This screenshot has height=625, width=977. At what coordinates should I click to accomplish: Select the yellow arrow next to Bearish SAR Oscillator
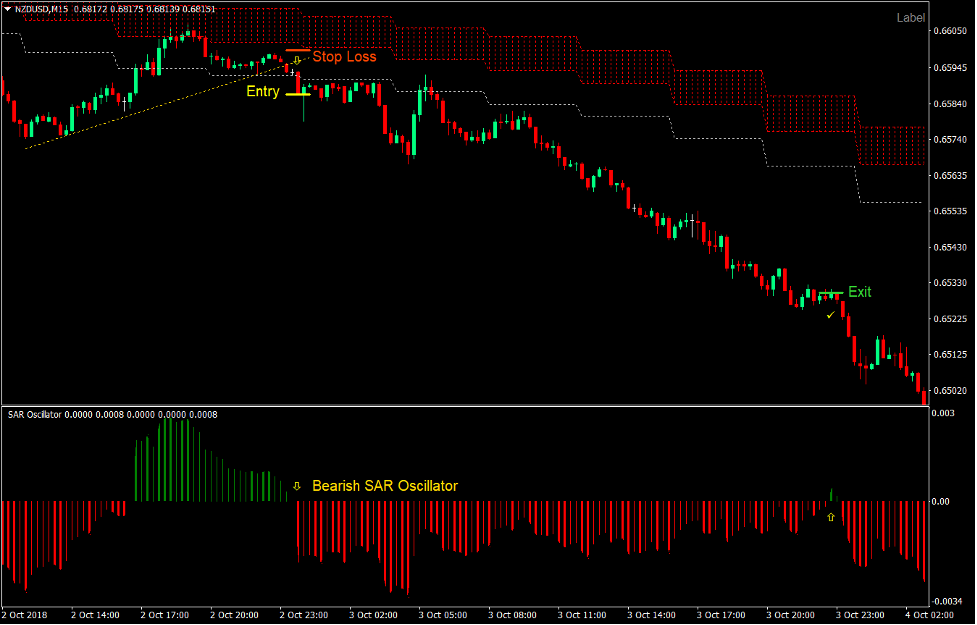tap(297, 485)
